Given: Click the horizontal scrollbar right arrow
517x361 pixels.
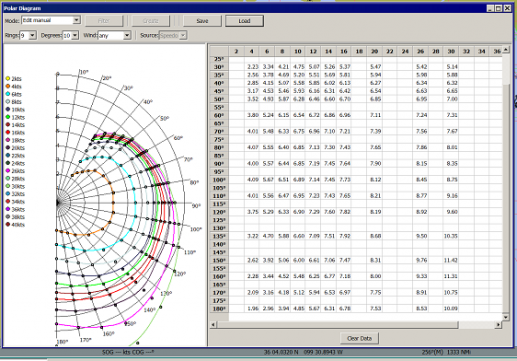Looking at the screenshot, I should (498, 324).
